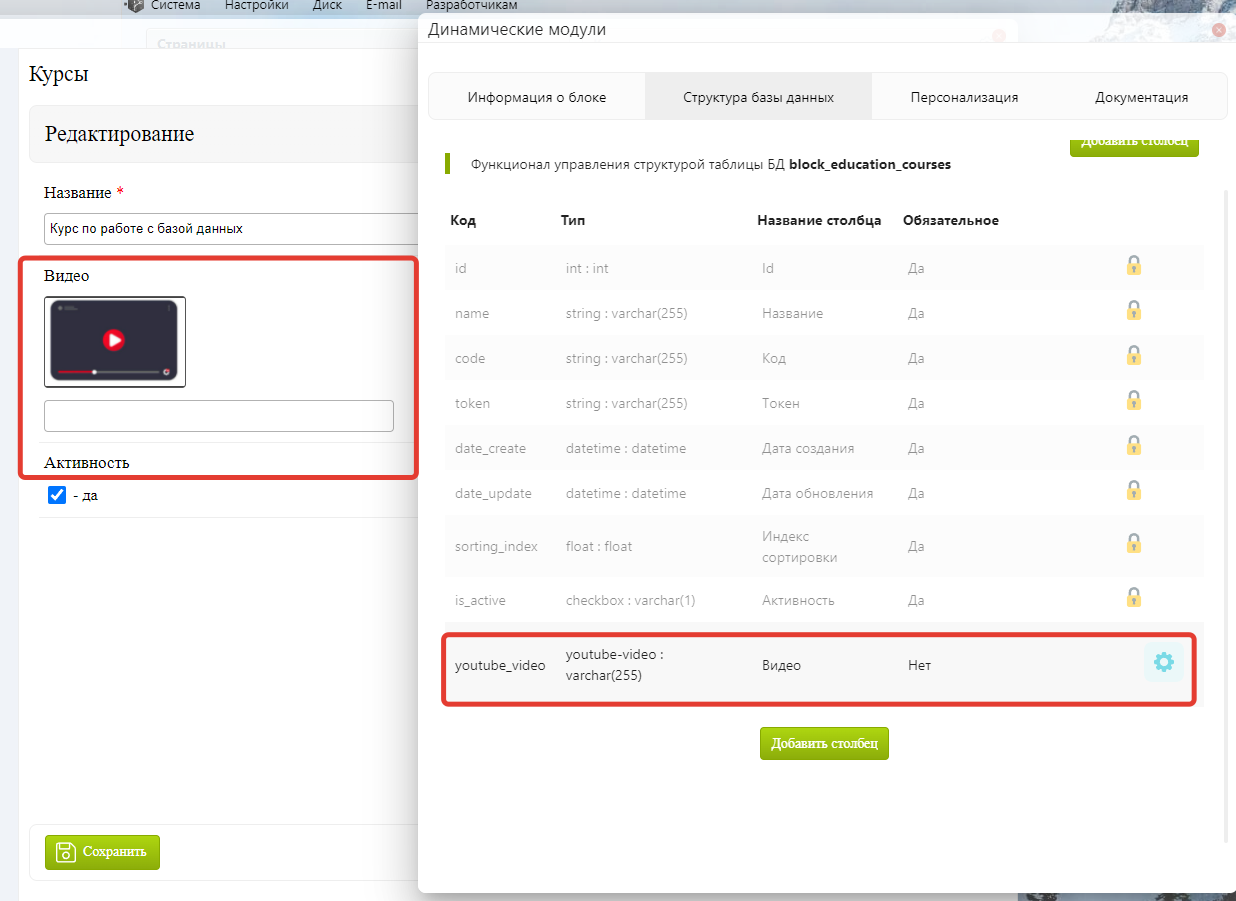Close the Динамические модули dialog

(x=1218, y=30)
